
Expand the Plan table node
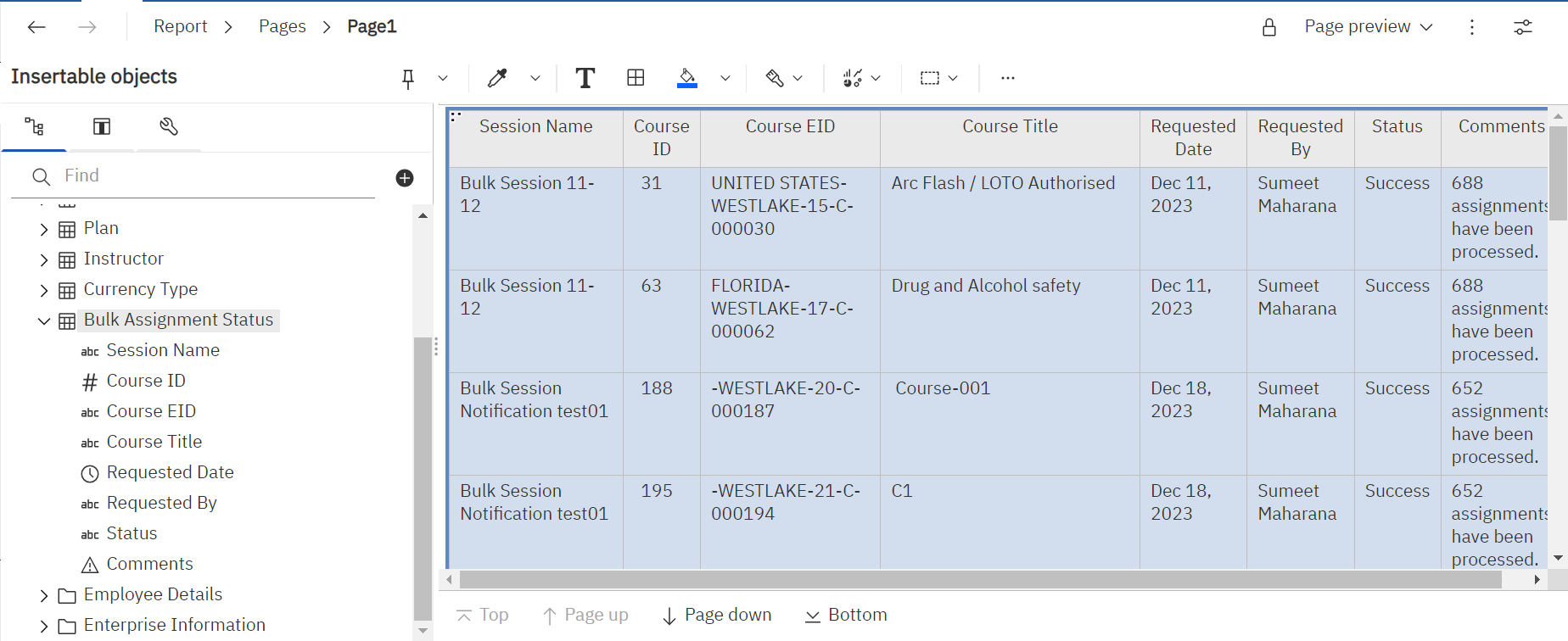click(x=44, y=229)
